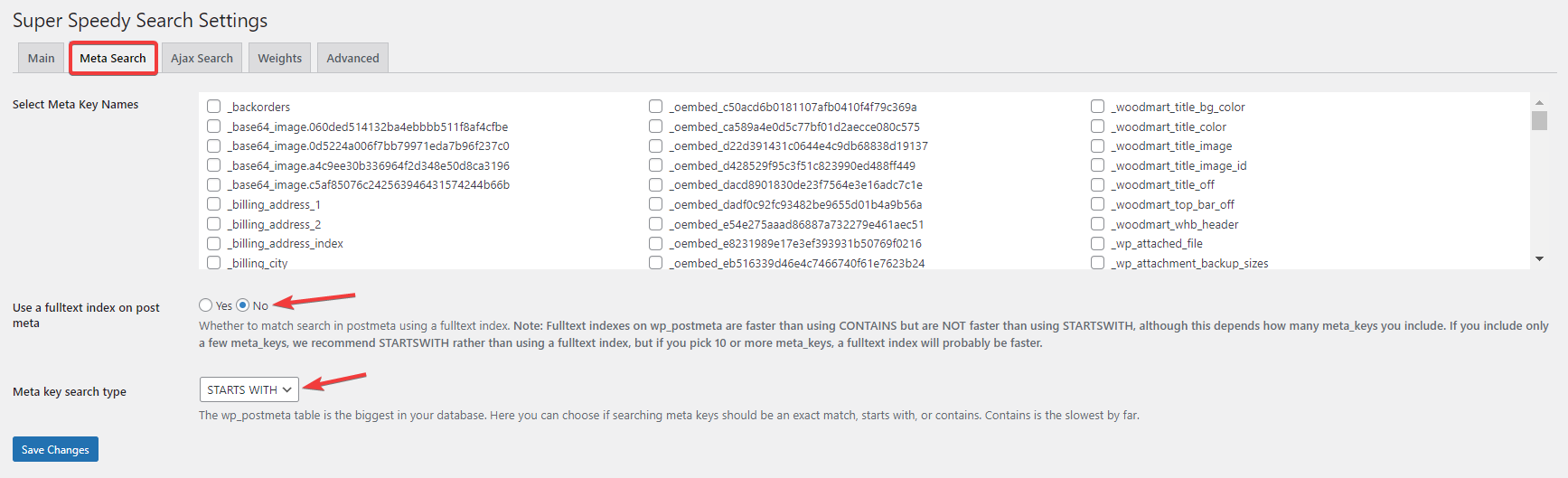
Task: Click the meta key list scrollbar thumb
Action: coord(1539,120)
